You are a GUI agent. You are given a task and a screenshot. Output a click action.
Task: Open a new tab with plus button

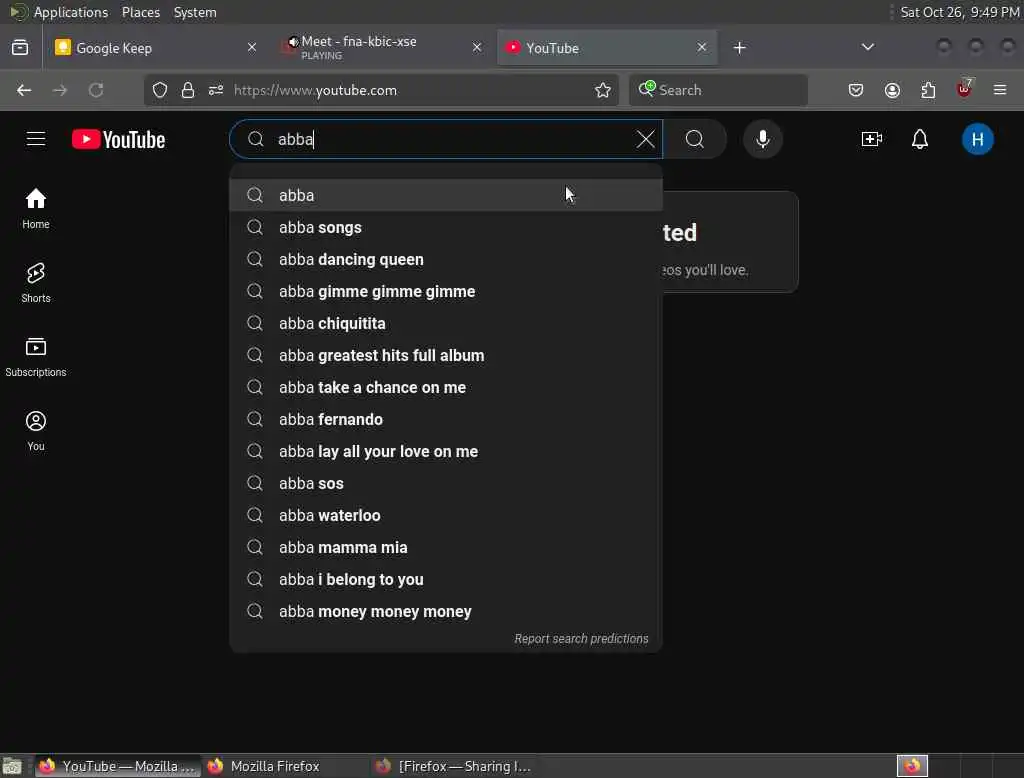click(739, 48)
